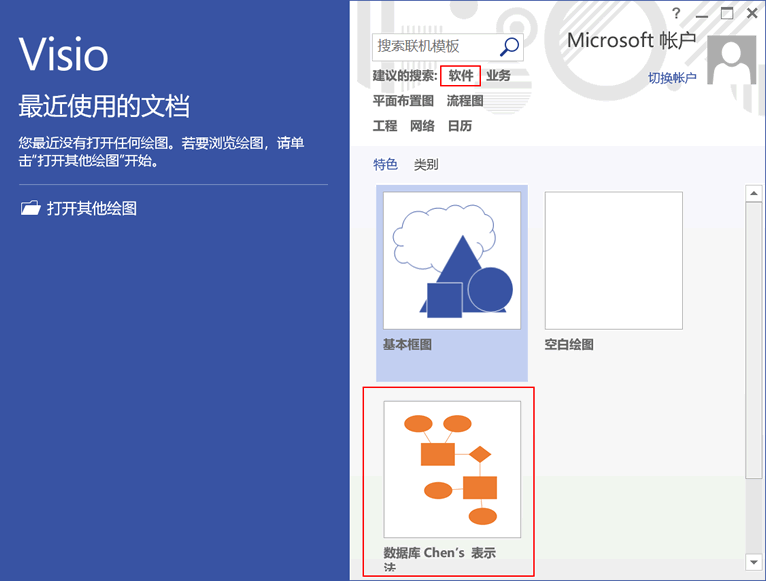Click the Microsoft account avatar picture
This screenshot has height=581, width=766.
731,60
